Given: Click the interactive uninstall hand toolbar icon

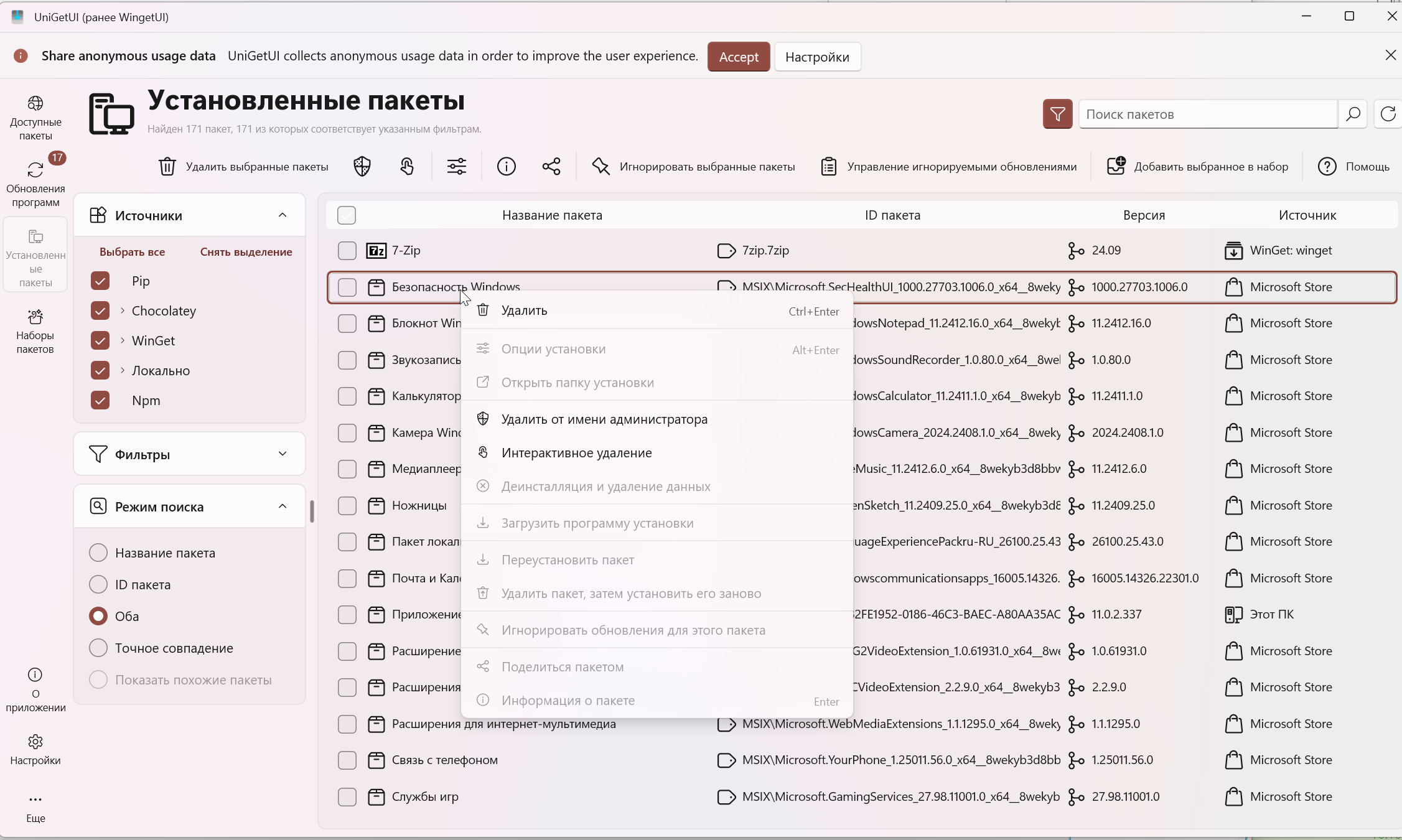Looking at the screenshot, I should tap(407, 166).
